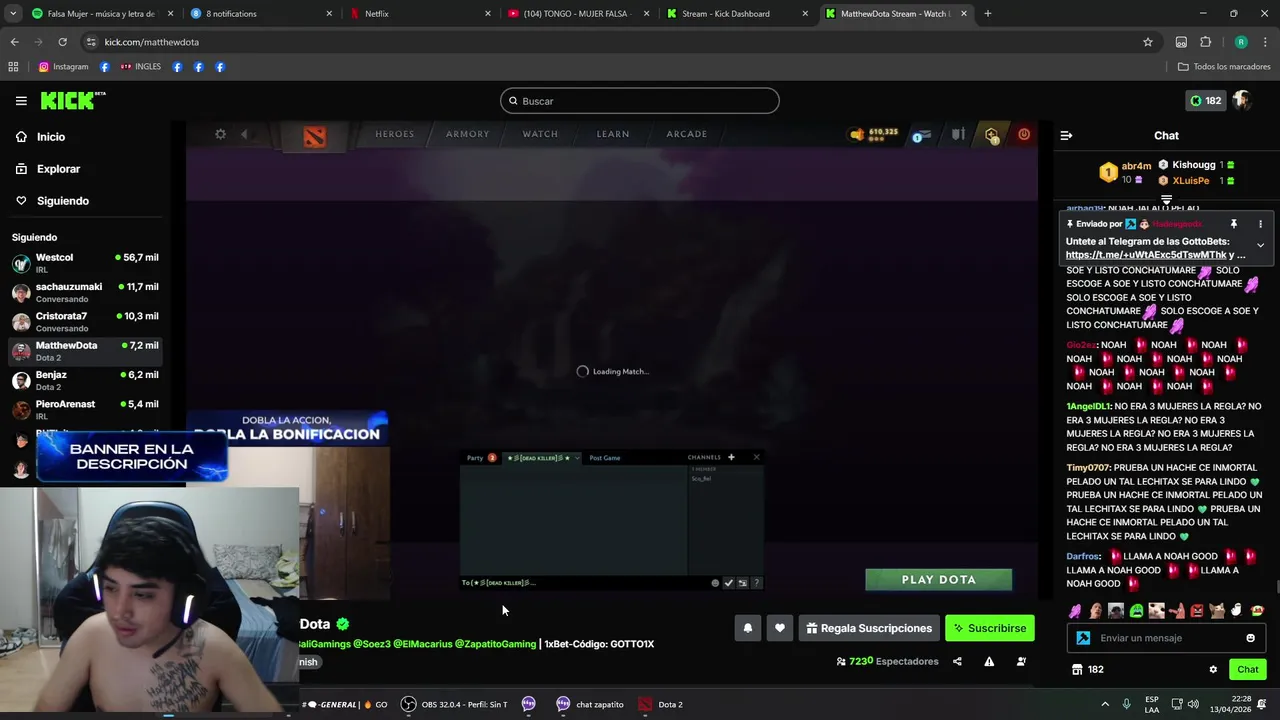
Task: Open the WATCH tab in Dota
Action: pyautogui.click(x=540, y=134)
